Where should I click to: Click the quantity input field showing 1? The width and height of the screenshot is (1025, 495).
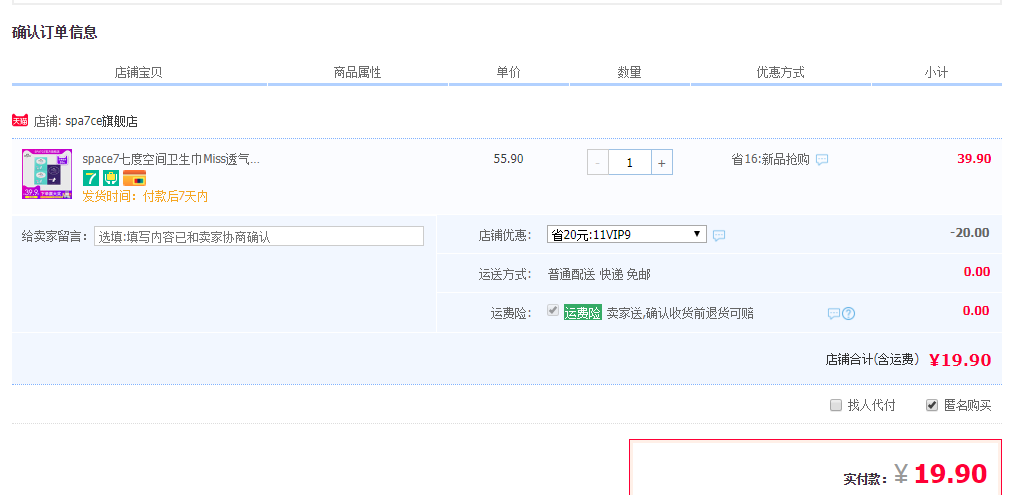pyautogui.click(x=630, y=163)
